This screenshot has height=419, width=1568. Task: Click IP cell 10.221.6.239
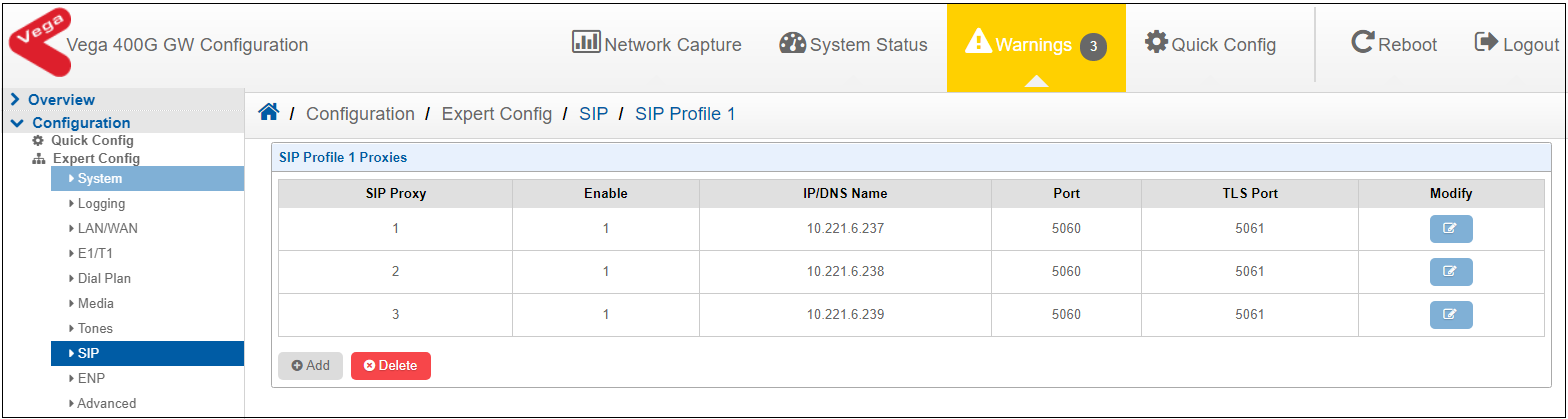845,315
